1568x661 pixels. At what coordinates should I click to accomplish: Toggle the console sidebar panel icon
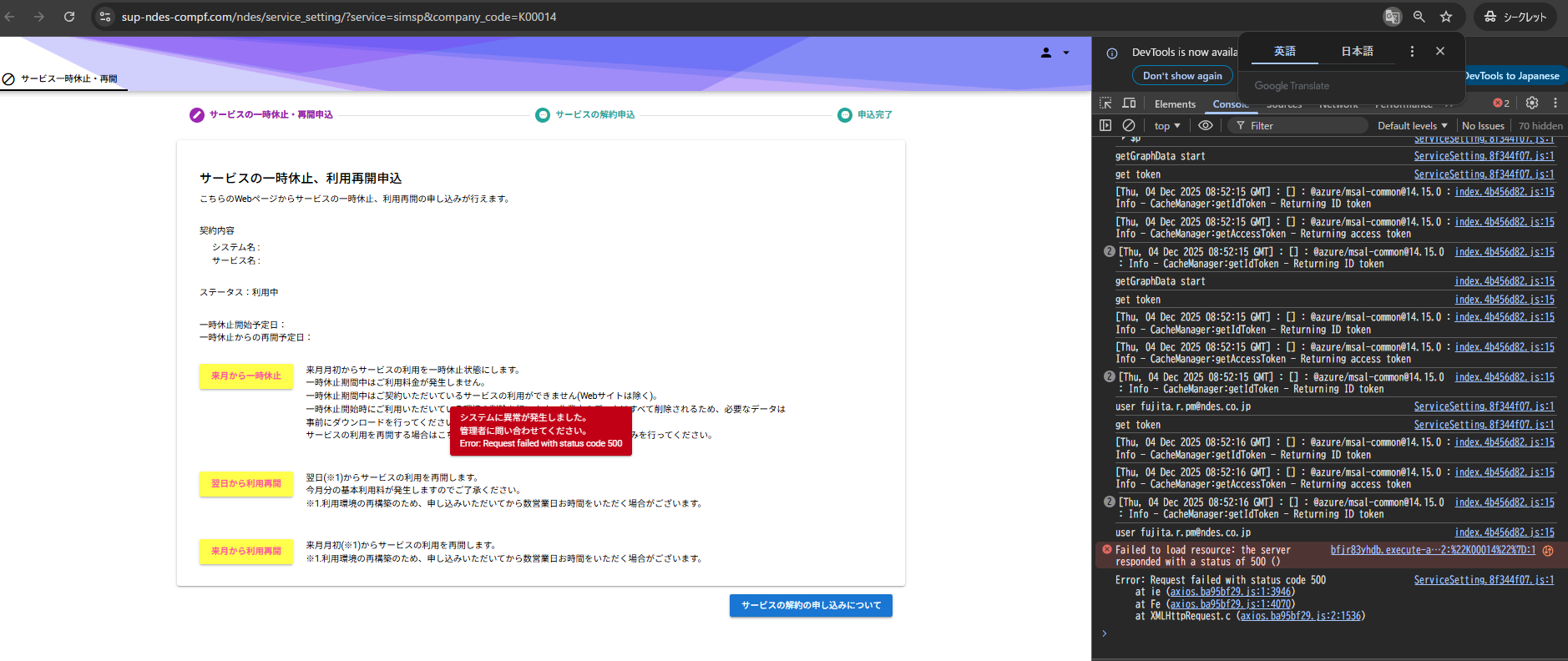1105,125
